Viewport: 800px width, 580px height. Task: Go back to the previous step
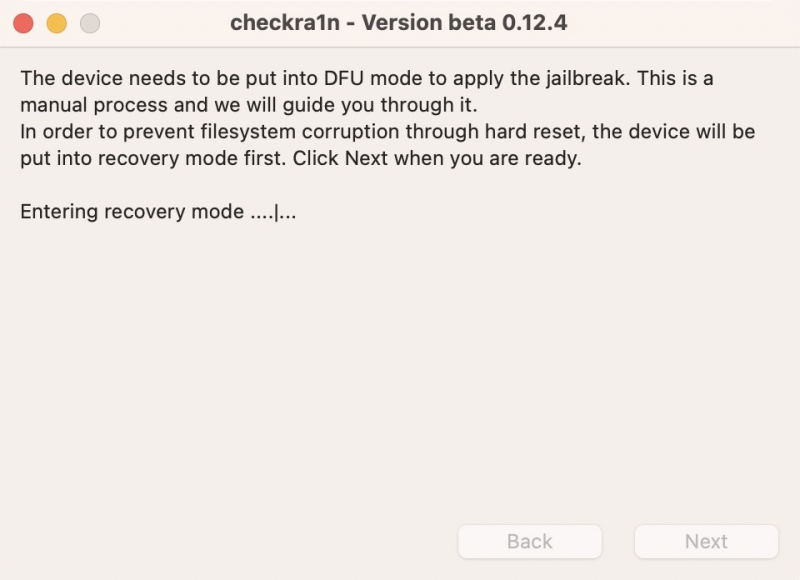(x=530, y=541)
